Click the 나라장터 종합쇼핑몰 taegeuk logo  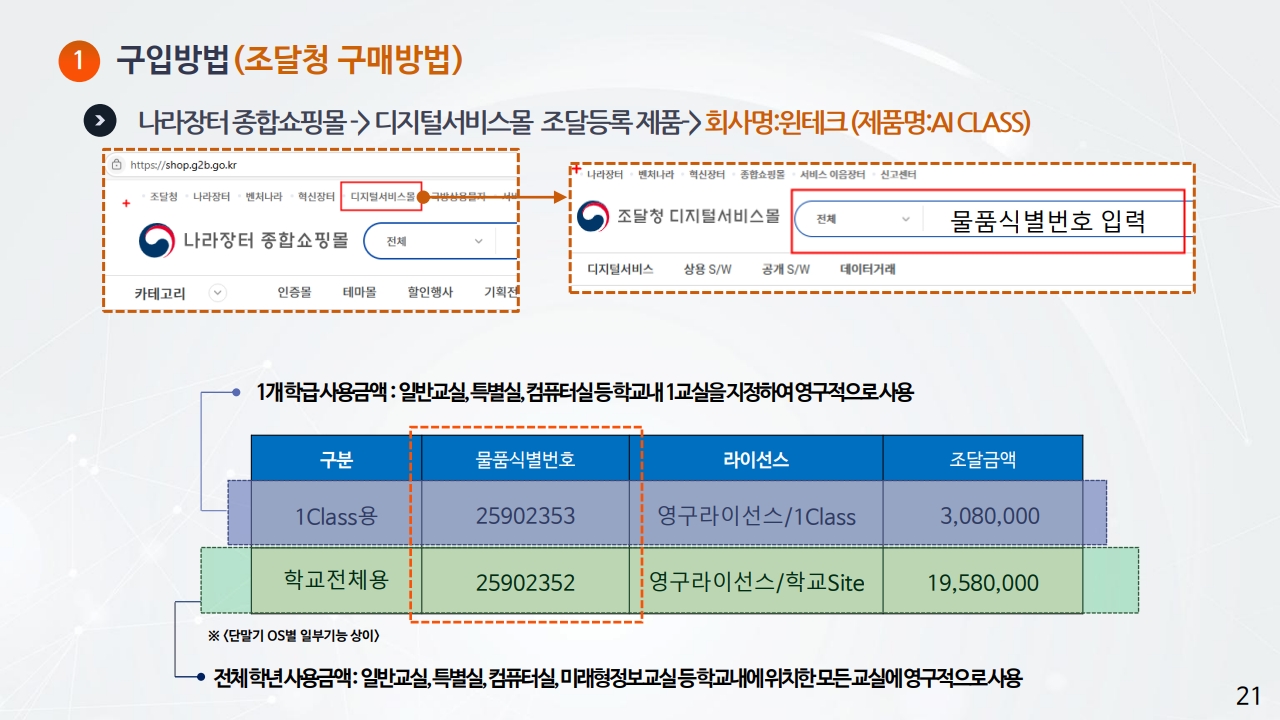click(x=155, y=240)
